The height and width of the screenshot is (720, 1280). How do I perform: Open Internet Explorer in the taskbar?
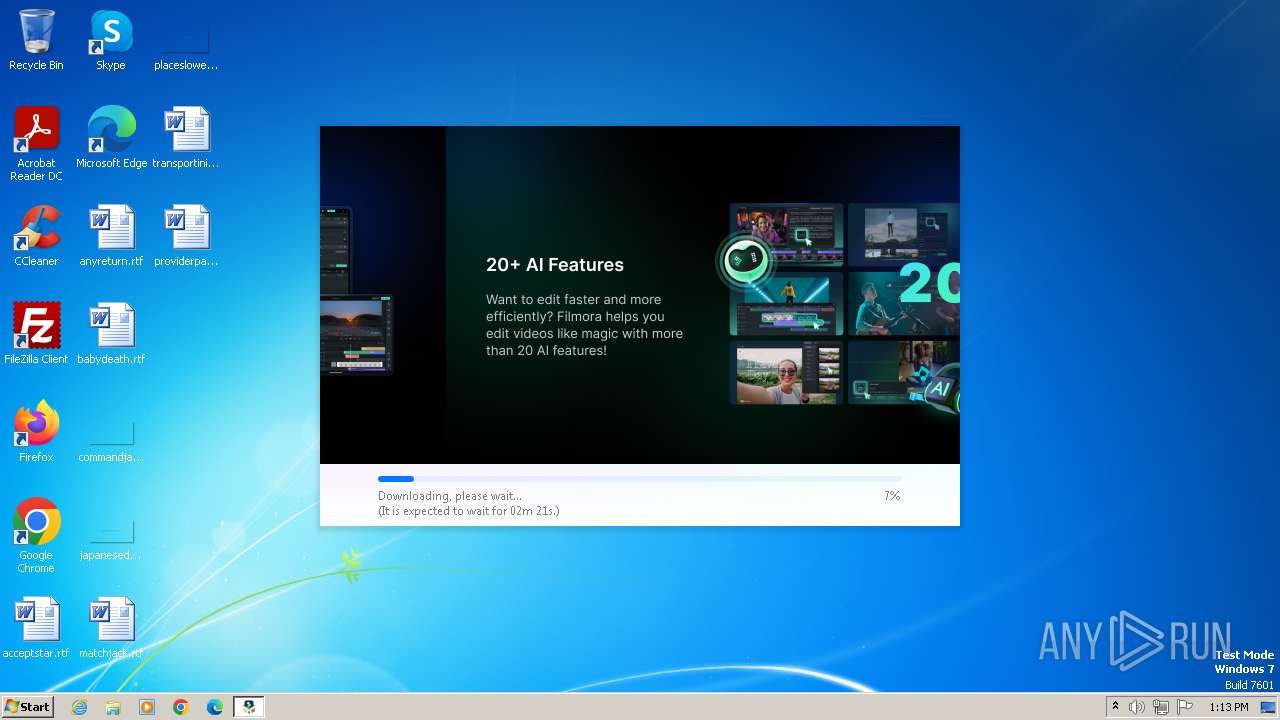click(x=79, y=707)
